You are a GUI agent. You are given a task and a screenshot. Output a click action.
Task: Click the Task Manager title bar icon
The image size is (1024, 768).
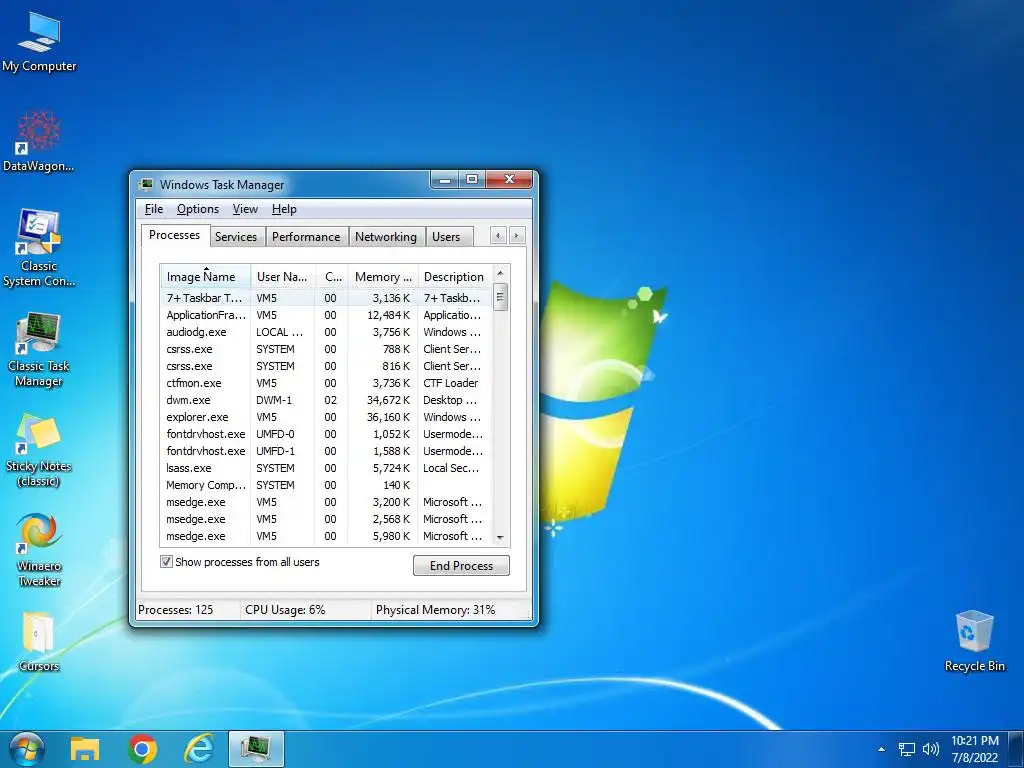(147, 184)
